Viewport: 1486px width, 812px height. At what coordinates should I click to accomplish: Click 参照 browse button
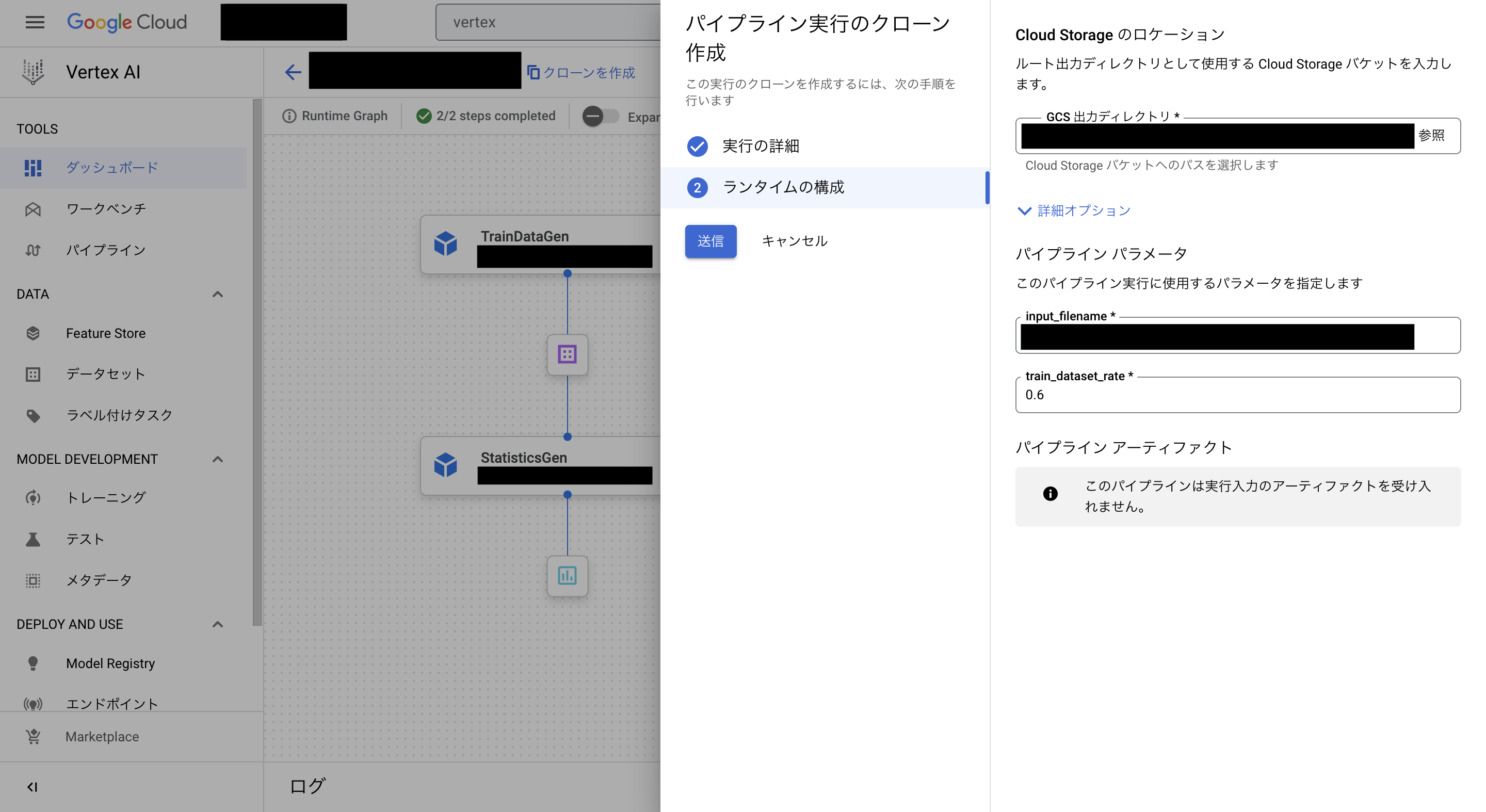coord(1432,136)
